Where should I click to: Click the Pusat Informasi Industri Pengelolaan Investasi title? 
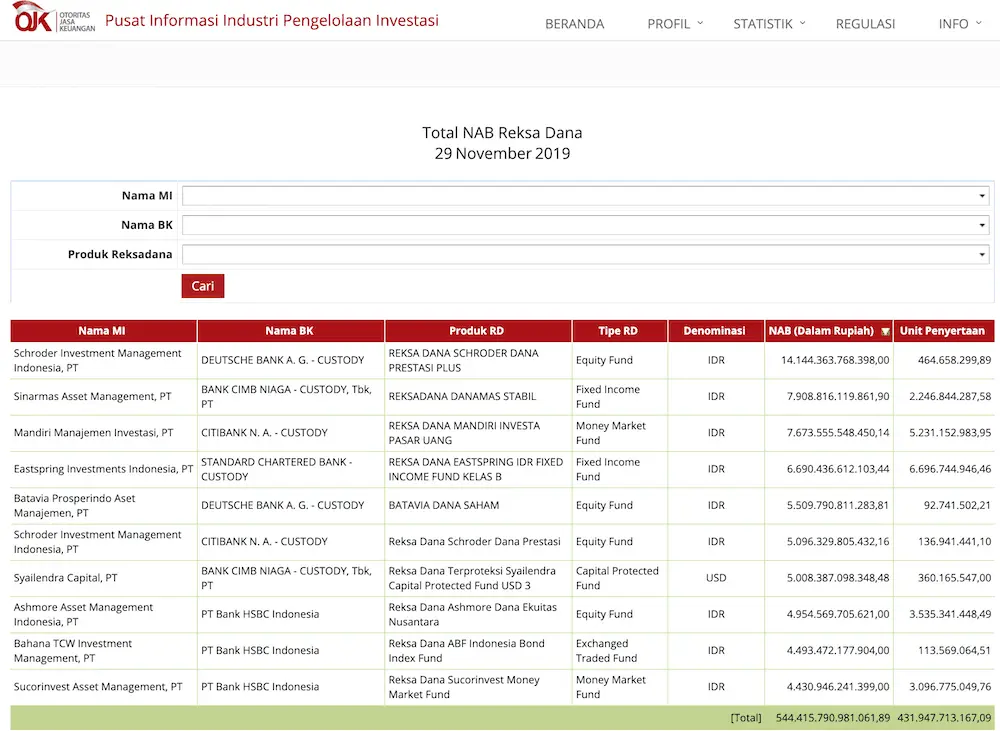pyautogui.click(x=272, y=21)
